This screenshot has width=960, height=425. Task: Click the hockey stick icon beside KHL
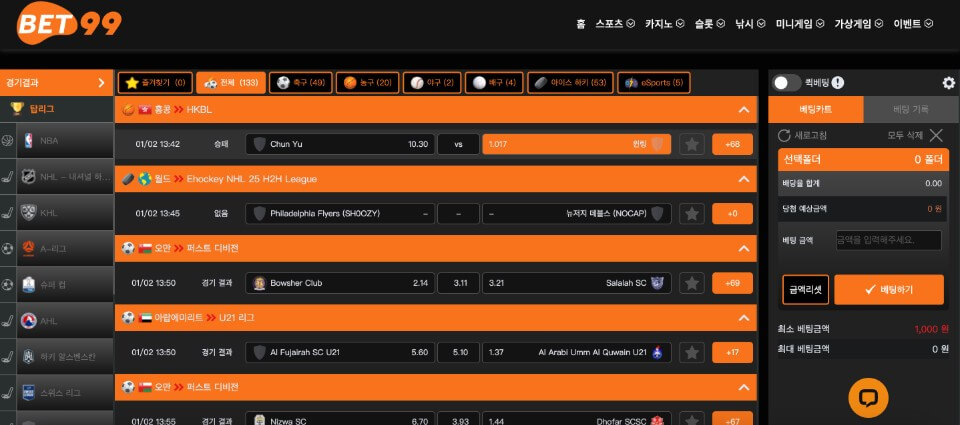pos(7,212)
